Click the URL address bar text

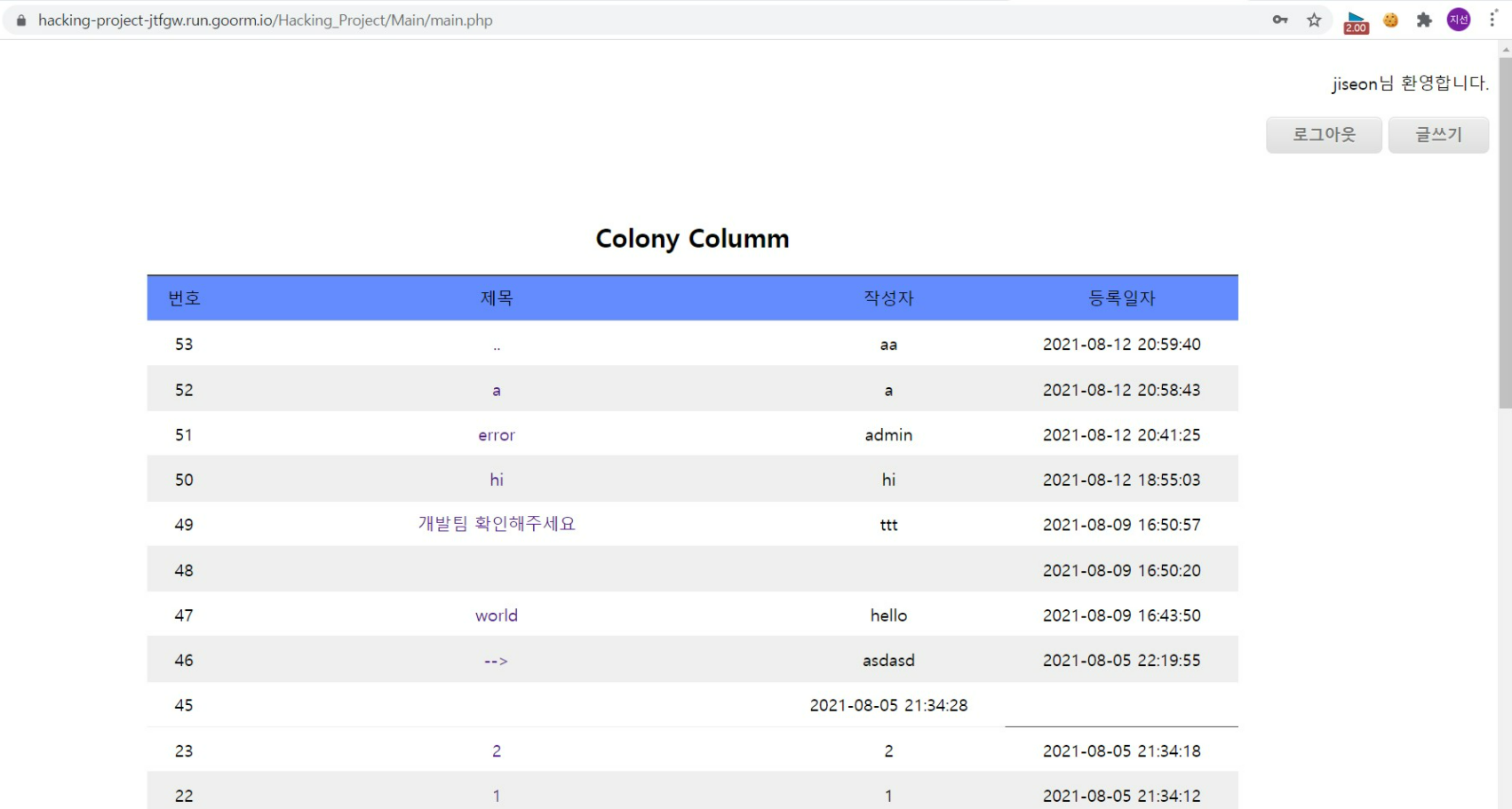(266, 20)
